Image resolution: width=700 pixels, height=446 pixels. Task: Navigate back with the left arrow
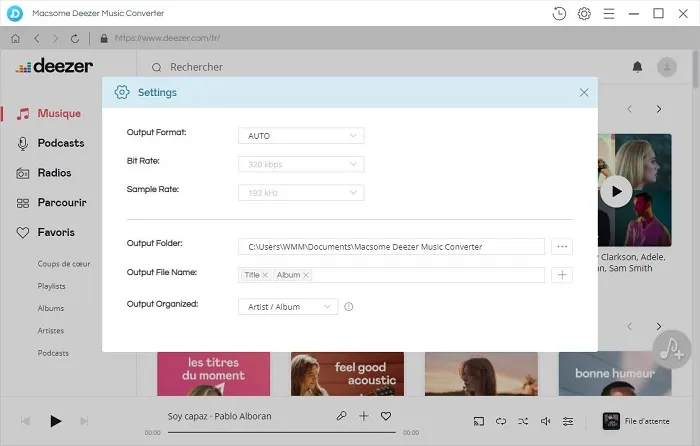(37, 38)
